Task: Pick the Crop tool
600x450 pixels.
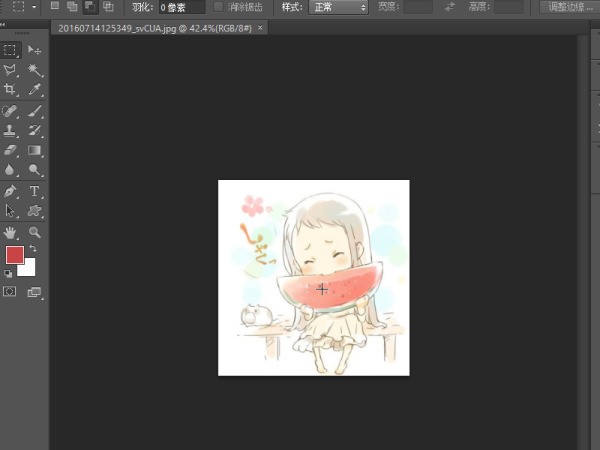Action: 11,90
